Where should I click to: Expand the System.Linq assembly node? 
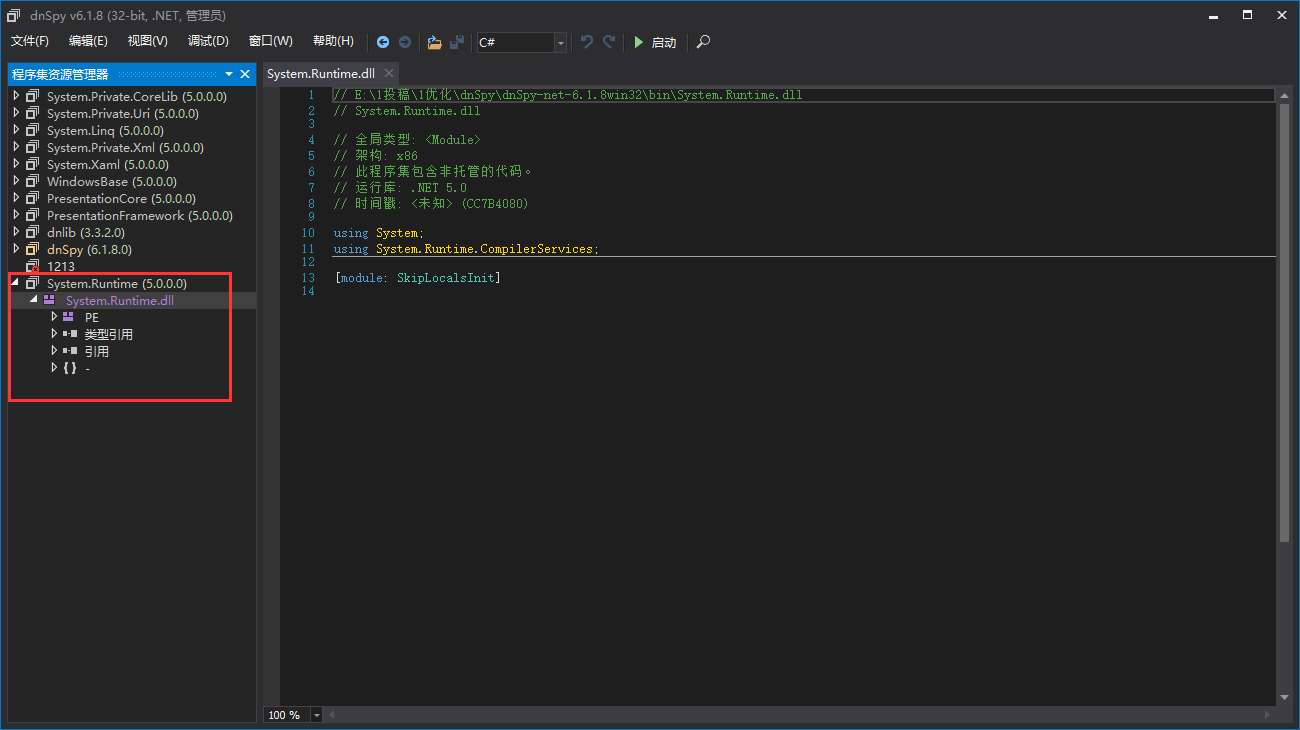click(x=15, y=130)
